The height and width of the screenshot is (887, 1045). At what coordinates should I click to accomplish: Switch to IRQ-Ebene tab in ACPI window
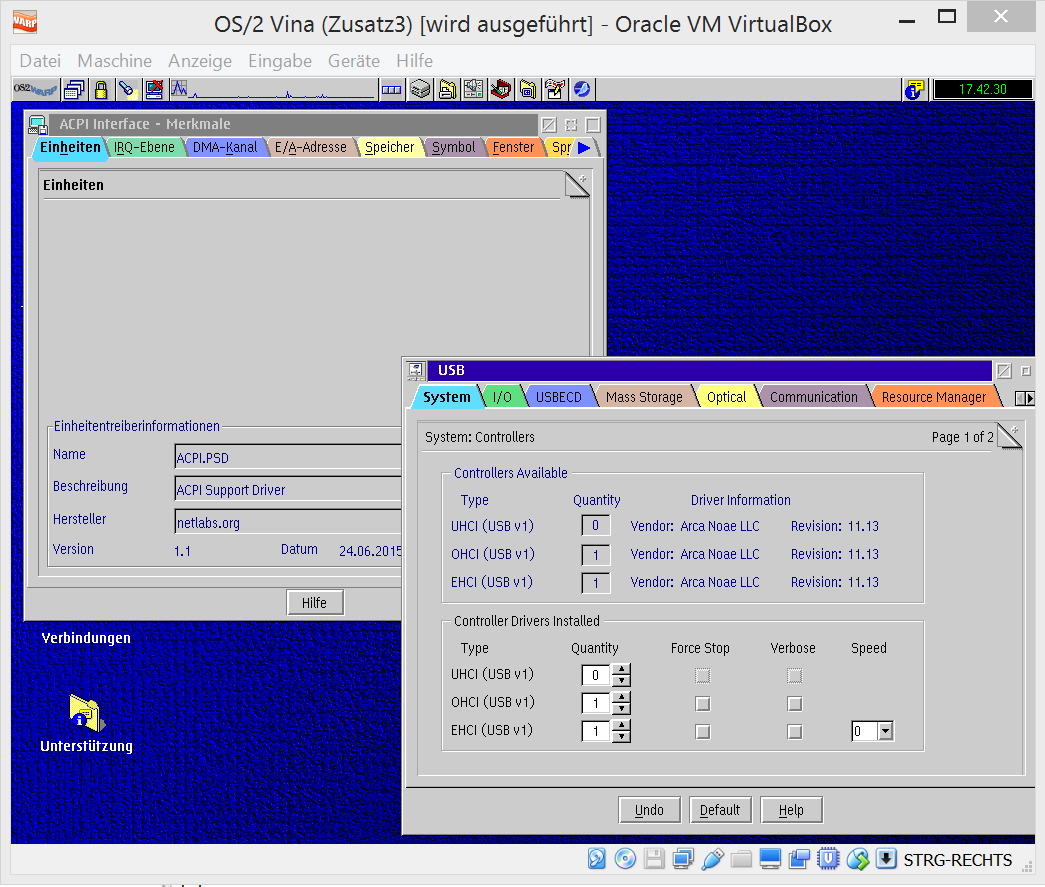click(x=144, y=147)
